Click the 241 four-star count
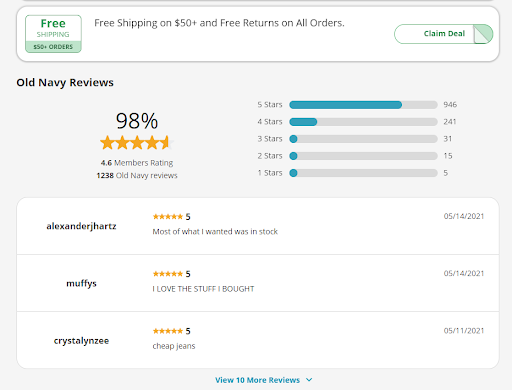The height and width of the screenshot is (390, 512). (x=450, y=122)
